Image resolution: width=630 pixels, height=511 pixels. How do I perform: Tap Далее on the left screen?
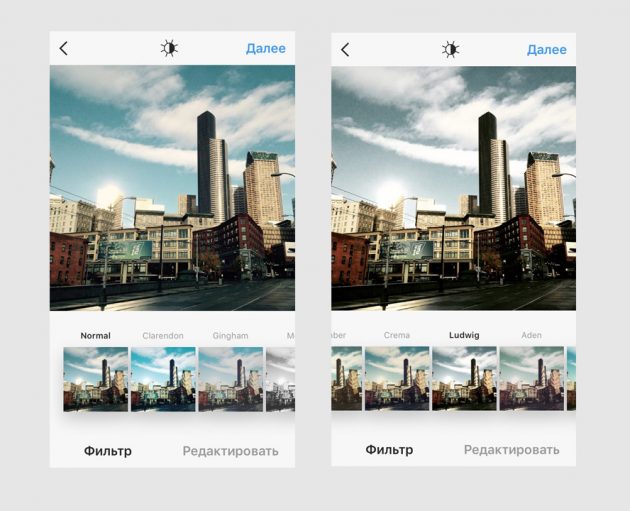(x=266, y=49)
